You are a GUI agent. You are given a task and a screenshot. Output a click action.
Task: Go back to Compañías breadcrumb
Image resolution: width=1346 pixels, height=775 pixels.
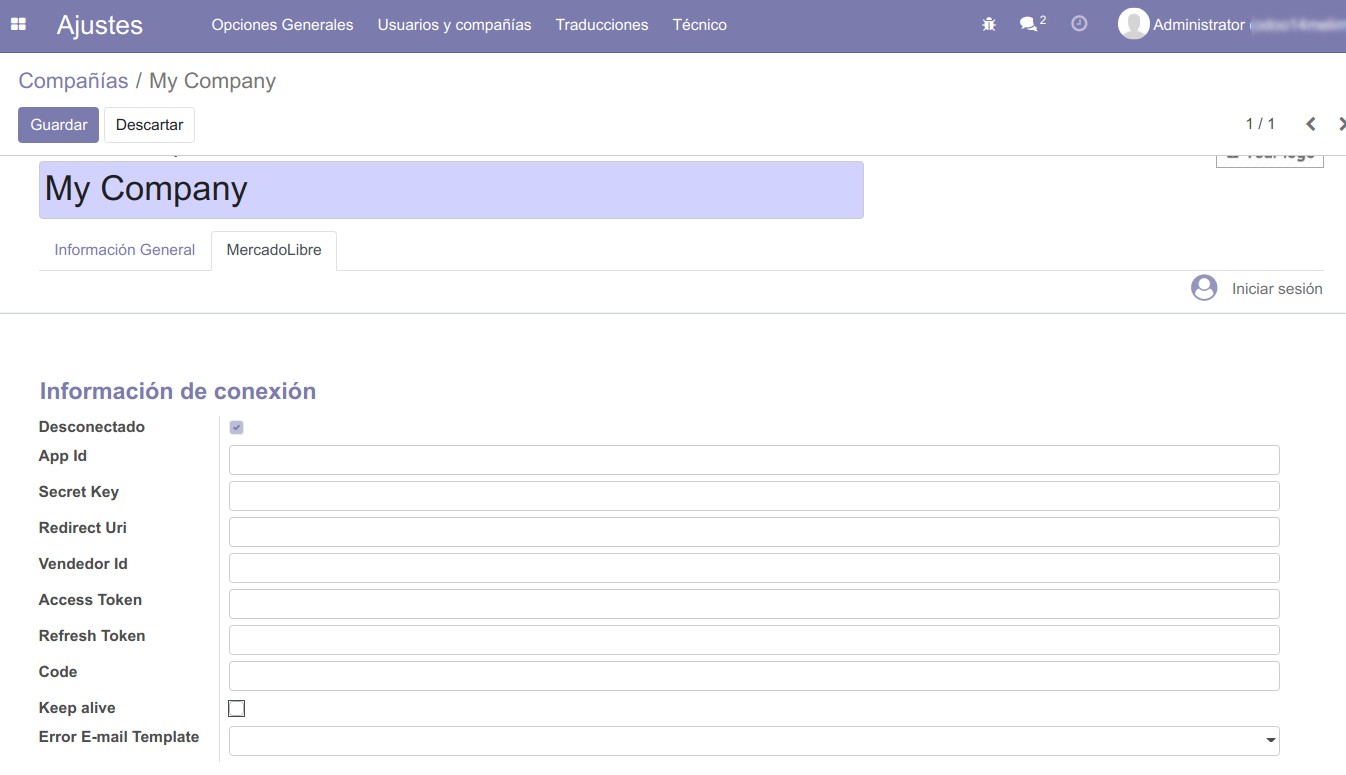[73, 81]
